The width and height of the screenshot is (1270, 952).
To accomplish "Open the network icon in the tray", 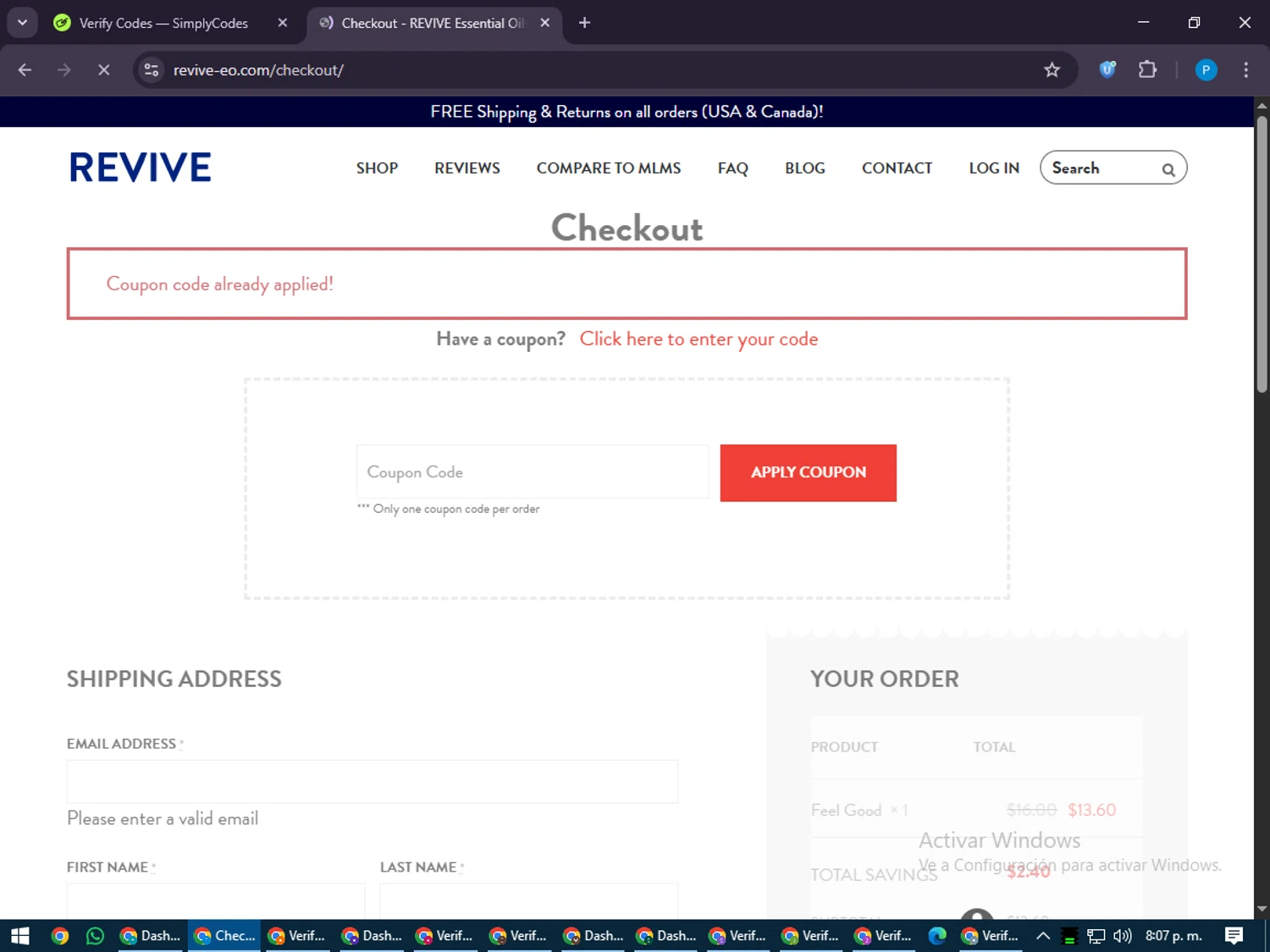I will click(x=1096, y=936).
